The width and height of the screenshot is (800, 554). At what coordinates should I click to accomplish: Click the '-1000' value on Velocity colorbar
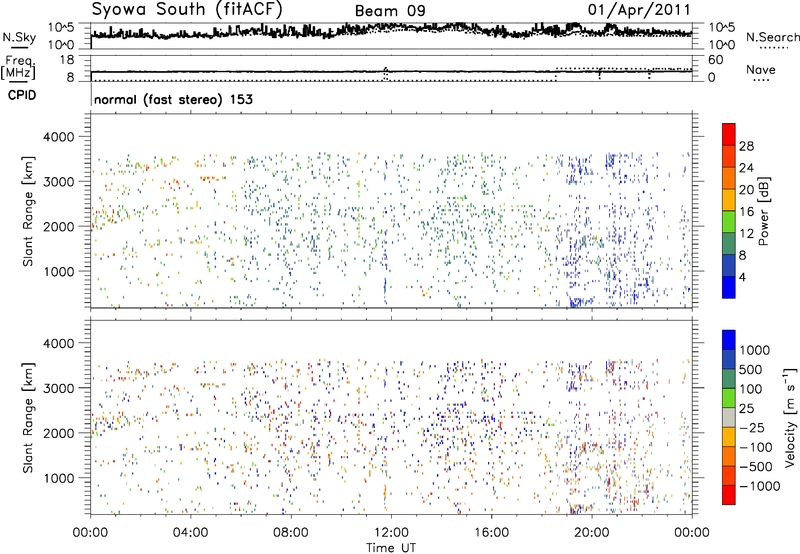pos(760,486)
